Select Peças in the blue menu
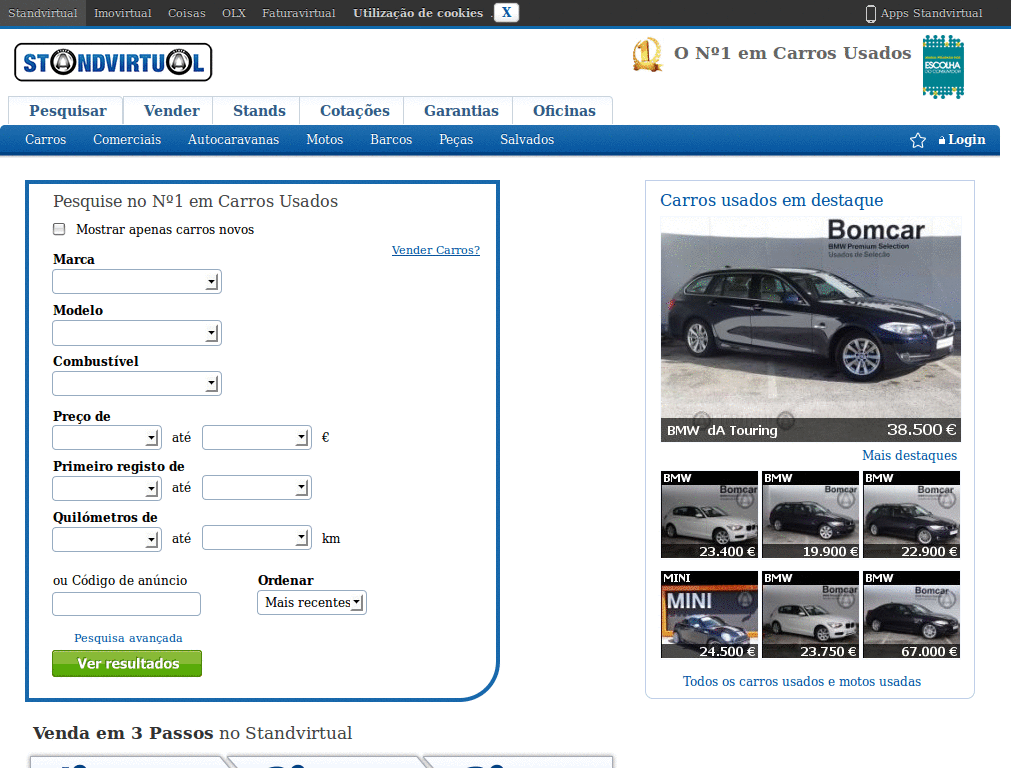Screen dimensions: 1024x768 456,140
